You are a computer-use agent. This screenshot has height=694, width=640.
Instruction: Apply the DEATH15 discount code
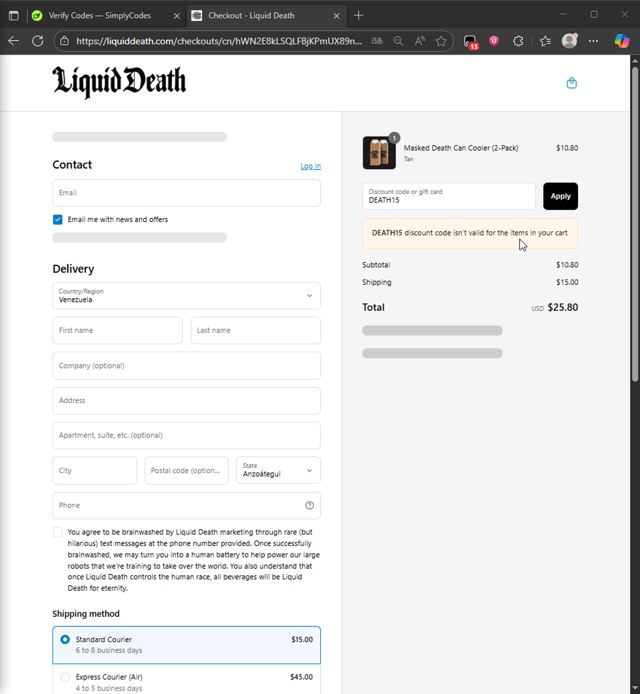pos(560,196)
